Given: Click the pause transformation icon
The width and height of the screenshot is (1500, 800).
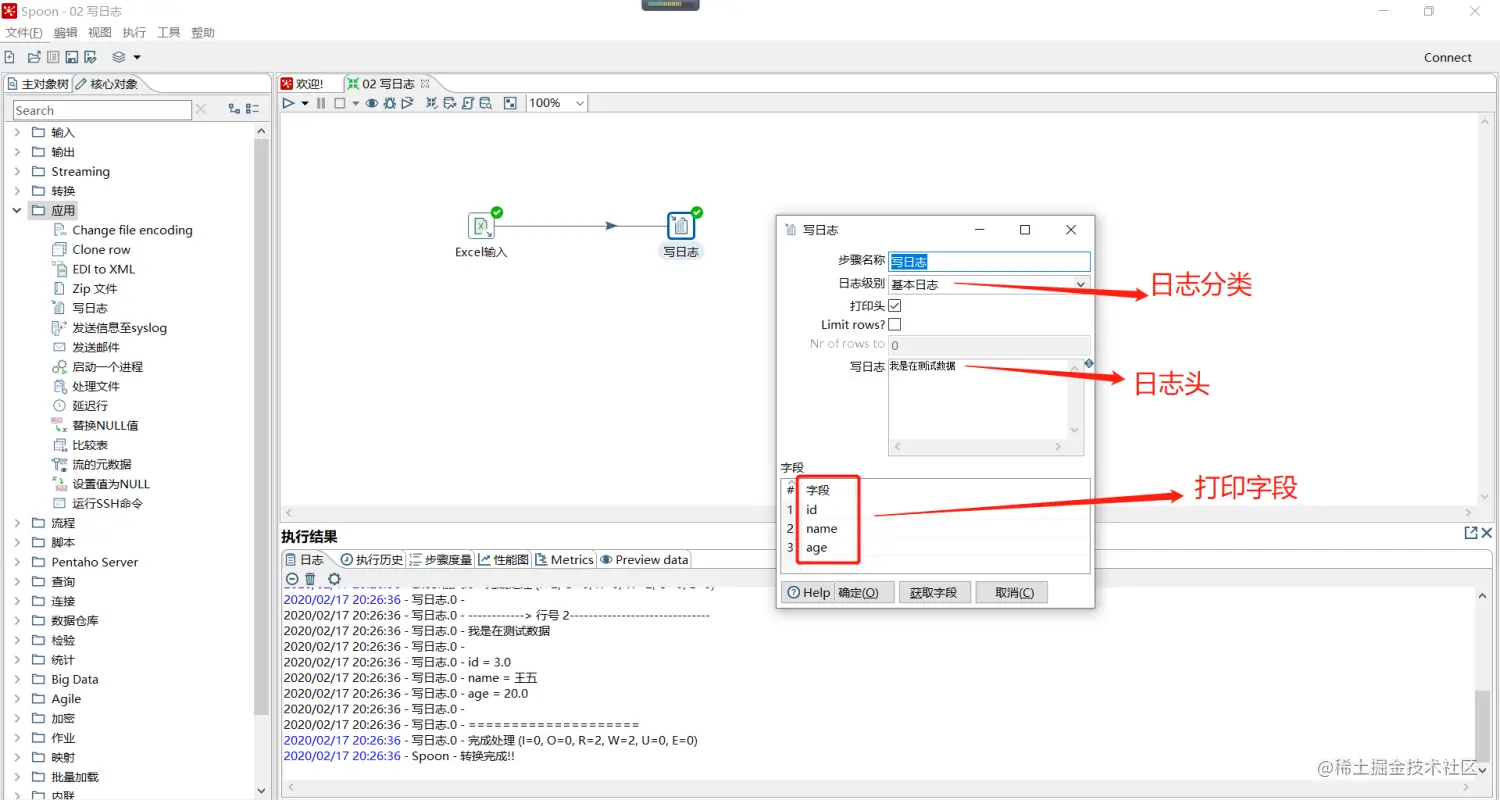Looking at the screenshot, I should point(321,103).
